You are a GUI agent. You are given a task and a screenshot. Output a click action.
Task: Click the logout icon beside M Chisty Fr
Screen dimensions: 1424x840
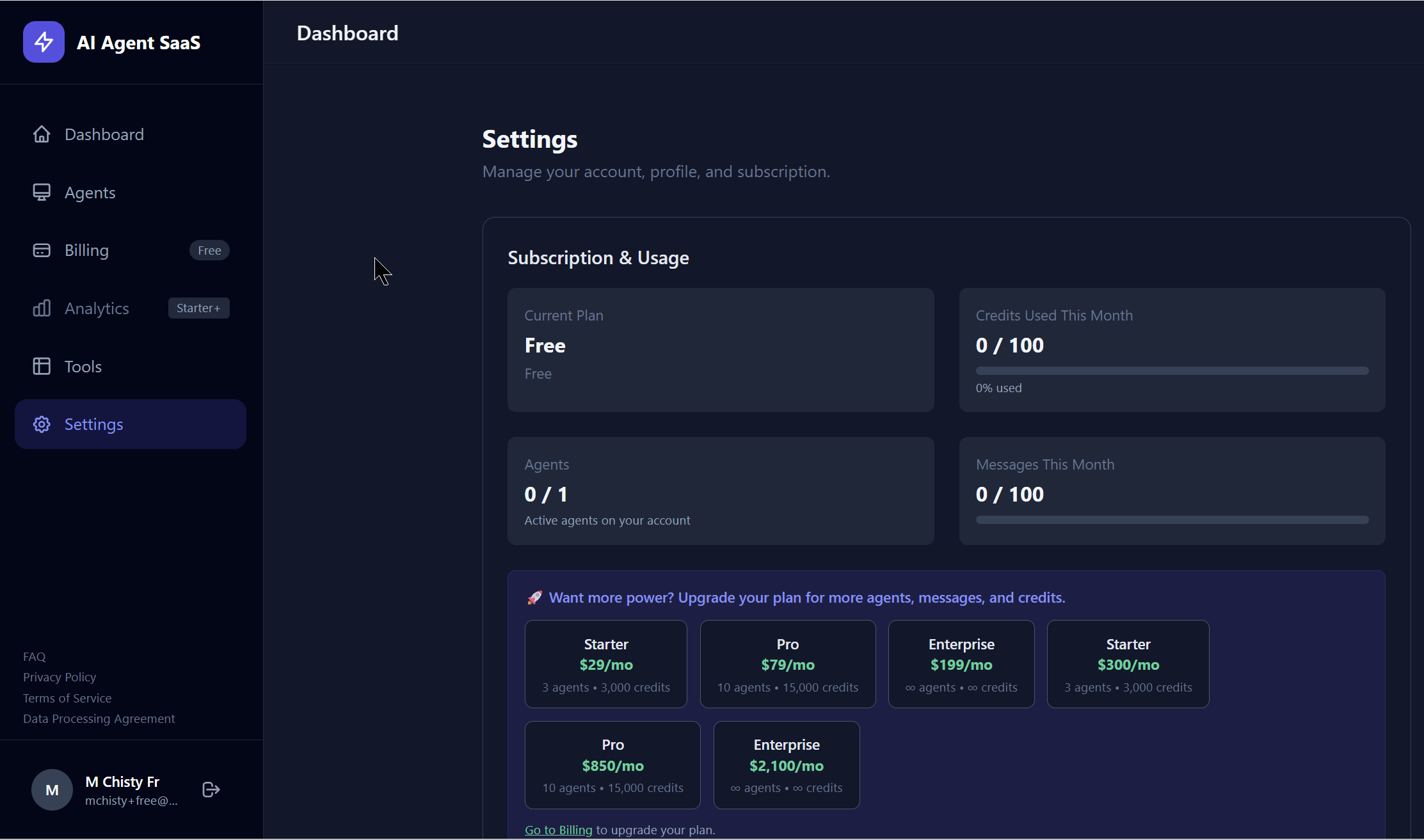(210, 789)
